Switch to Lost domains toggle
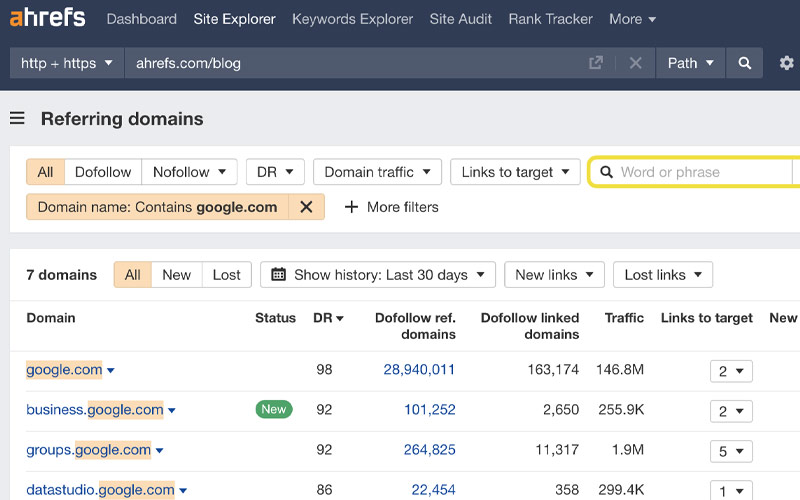Screen dimensions: 800x500 click(x=227, y=275)
